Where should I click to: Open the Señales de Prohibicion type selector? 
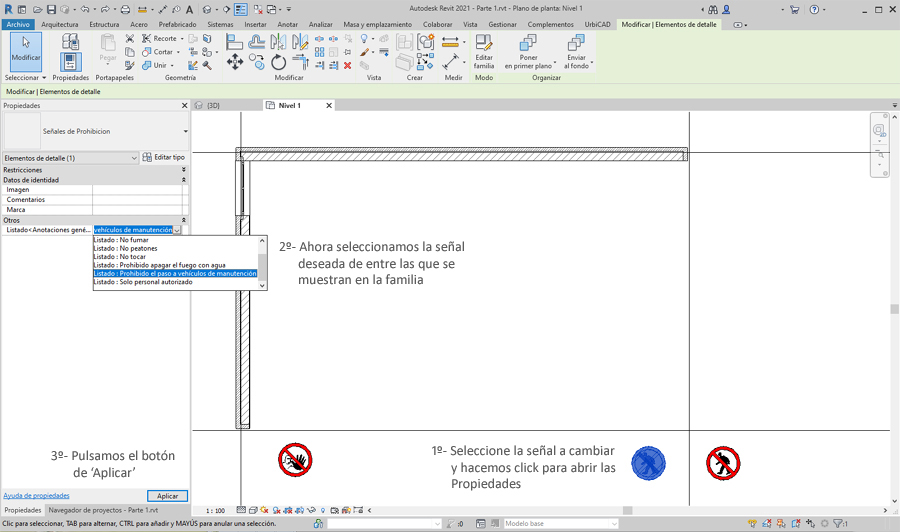point(185,131)
